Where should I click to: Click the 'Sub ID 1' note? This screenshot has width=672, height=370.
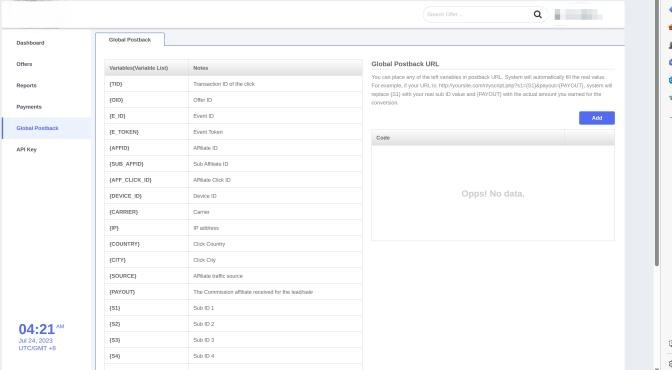[204, 308]
